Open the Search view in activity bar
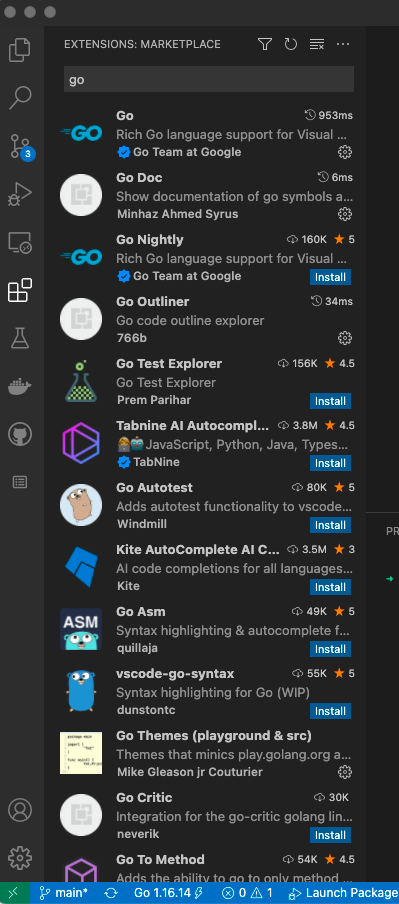399x904 pixels. click(x=20, y=98)
